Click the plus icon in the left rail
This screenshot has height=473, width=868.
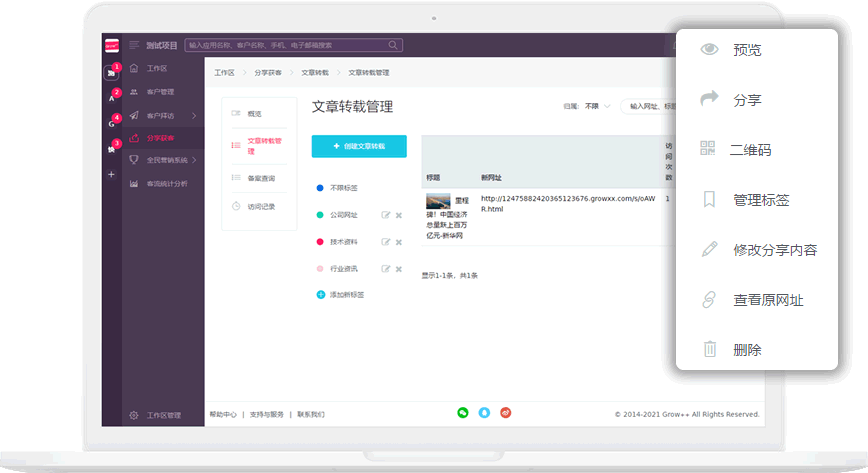pos(111,174)
